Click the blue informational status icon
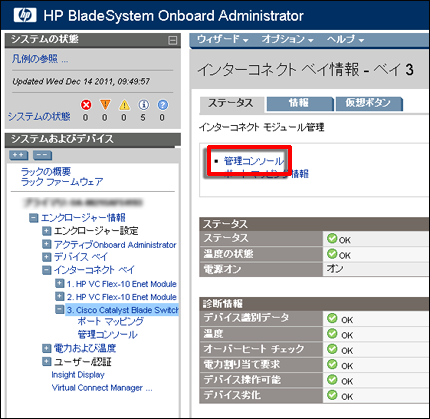This screenshot has height=419, width=430. pos(143,105)
